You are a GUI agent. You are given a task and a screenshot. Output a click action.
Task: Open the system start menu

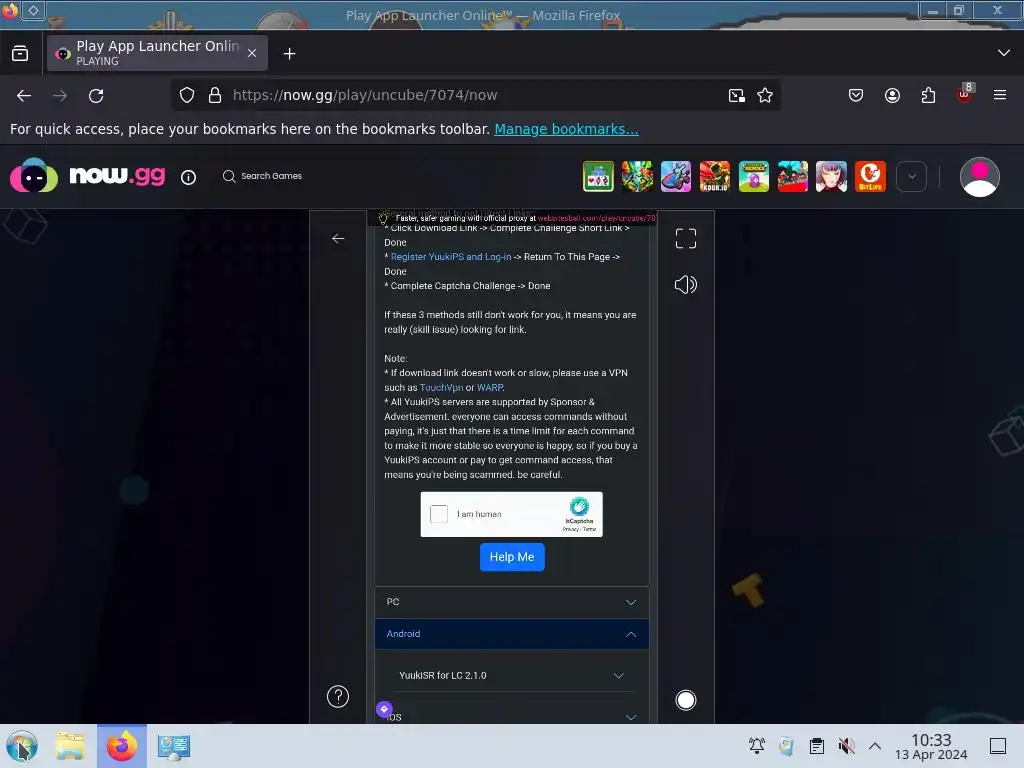click(x=22, y=746)
